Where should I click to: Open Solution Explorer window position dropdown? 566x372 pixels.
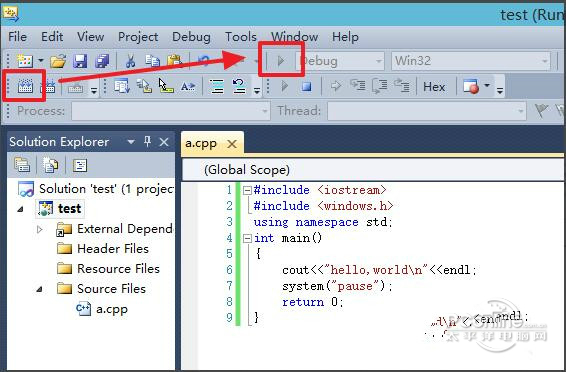click(131, 142)
